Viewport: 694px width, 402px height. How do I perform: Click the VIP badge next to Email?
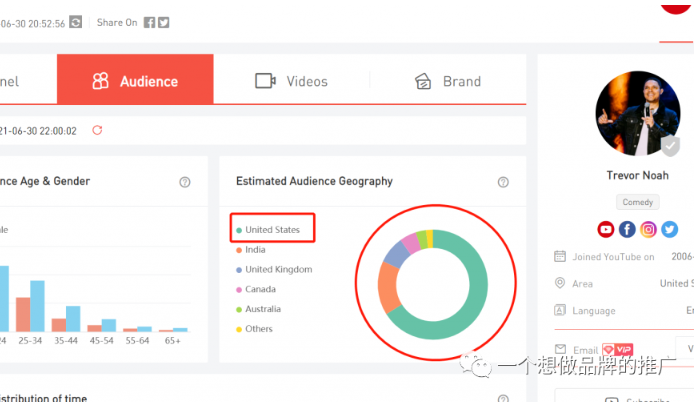617,350
